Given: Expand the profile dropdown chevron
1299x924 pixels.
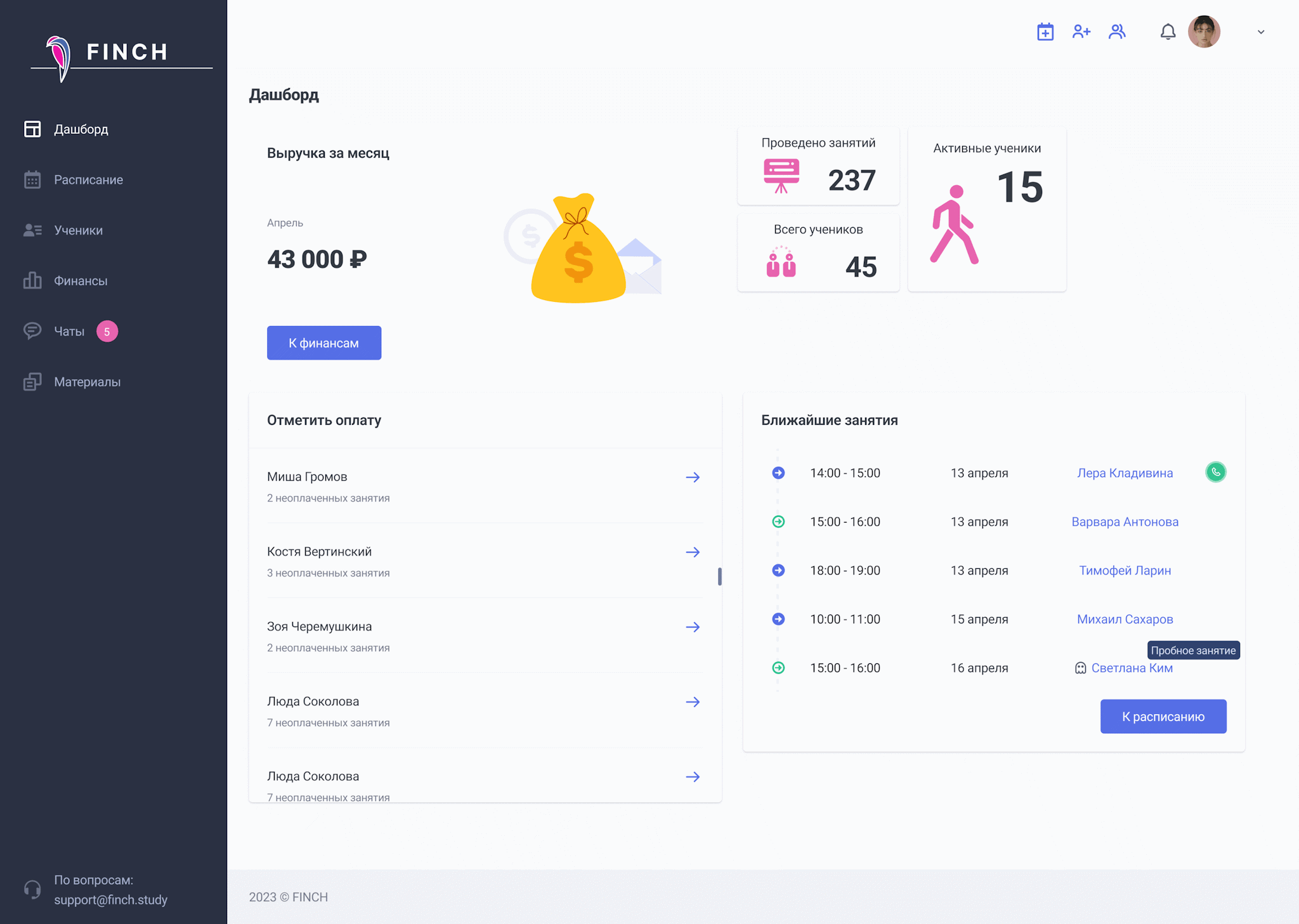Looking at the screenshot, I should coord(1261,32).
